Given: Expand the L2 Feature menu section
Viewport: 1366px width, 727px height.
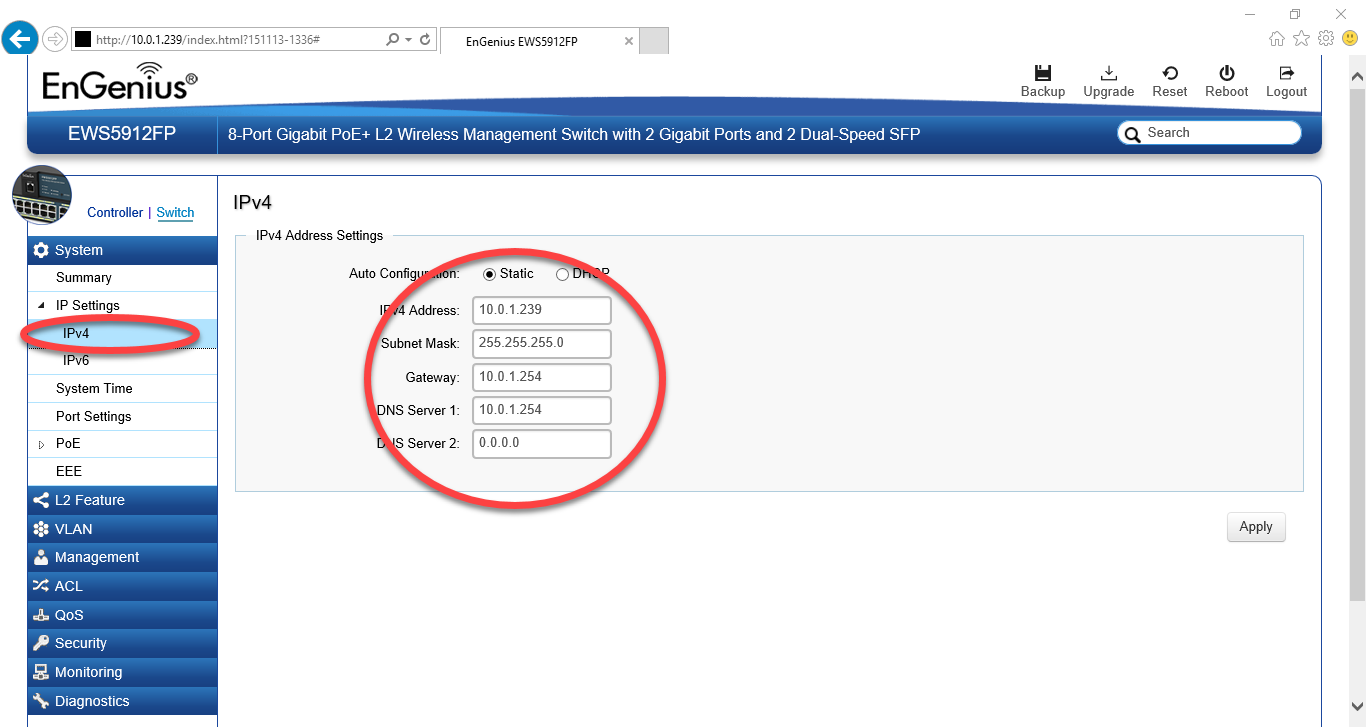Looking at the screenshot, I should coord(122,500).
